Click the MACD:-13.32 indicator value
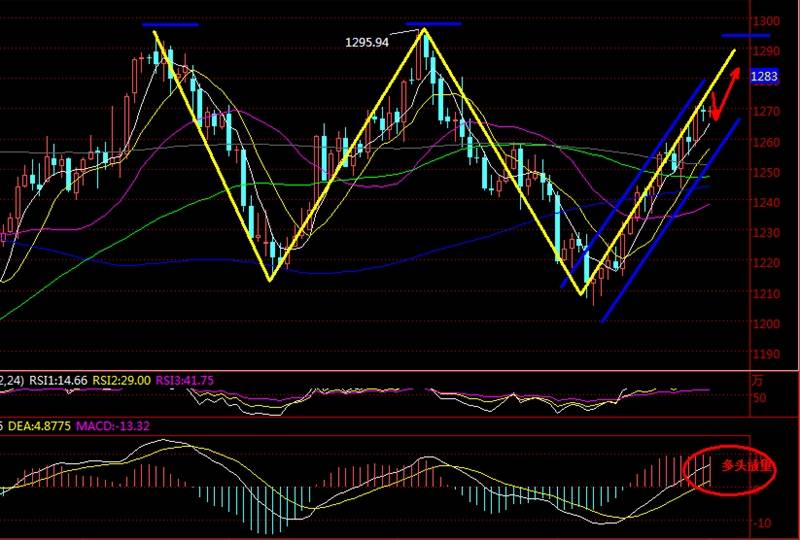 113,426
